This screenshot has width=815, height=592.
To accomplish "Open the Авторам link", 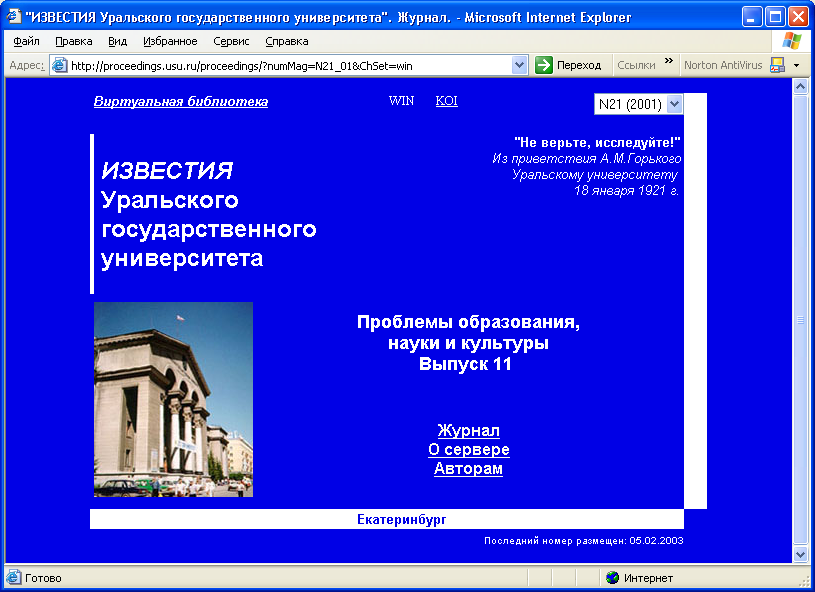I will [468, 468].
